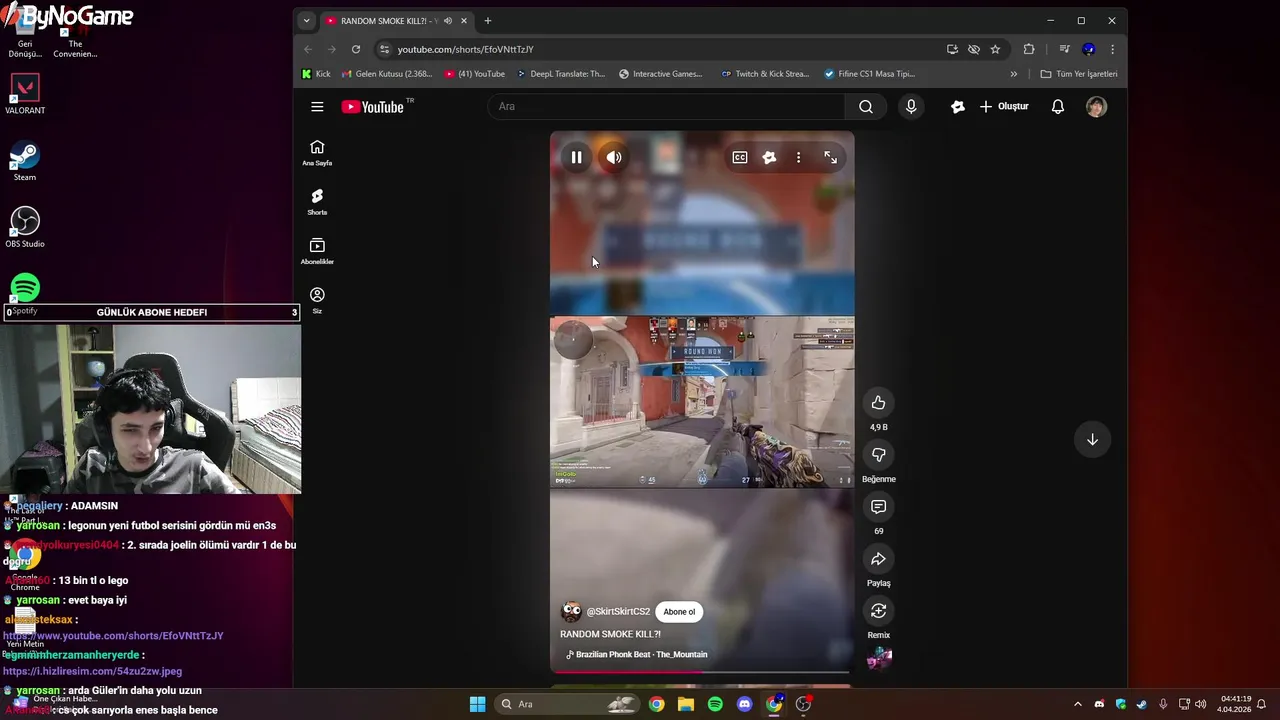Open the Kick bookmark
Viewport: 1280px width, 720px height.
[316, 74]
